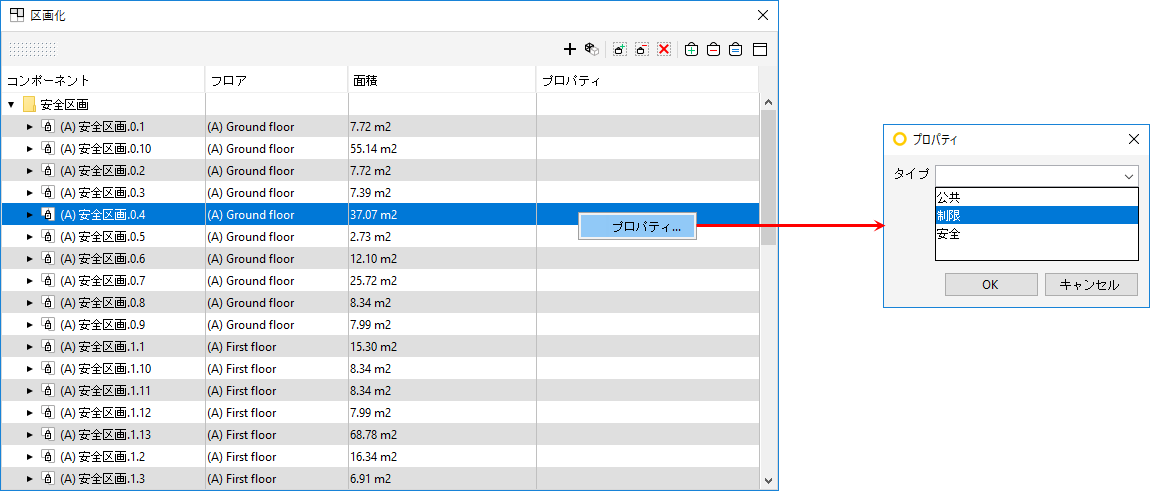Click remove-from-selection icon with red minus

click(x=642, y=49)
